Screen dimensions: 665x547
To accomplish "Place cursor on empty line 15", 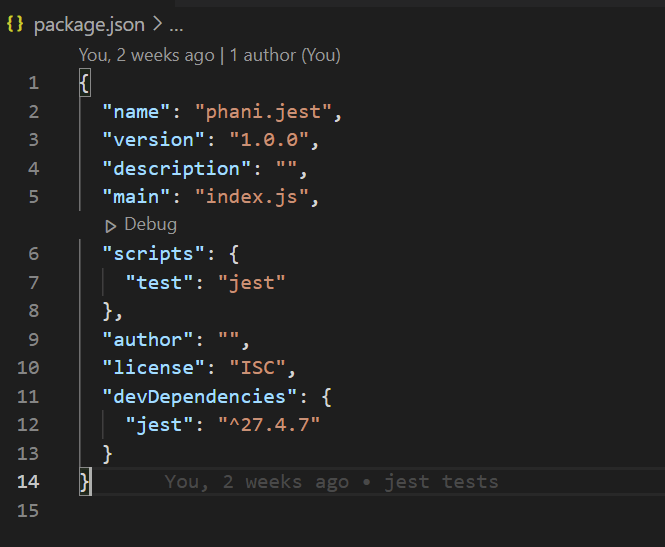I will [x=300, y=511].
